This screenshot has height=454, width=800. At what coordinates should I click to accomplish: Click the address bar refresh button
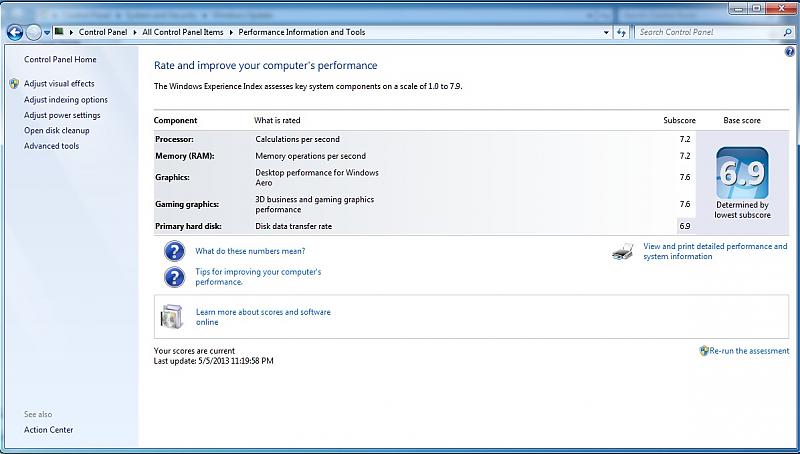[x=621, y=32]
